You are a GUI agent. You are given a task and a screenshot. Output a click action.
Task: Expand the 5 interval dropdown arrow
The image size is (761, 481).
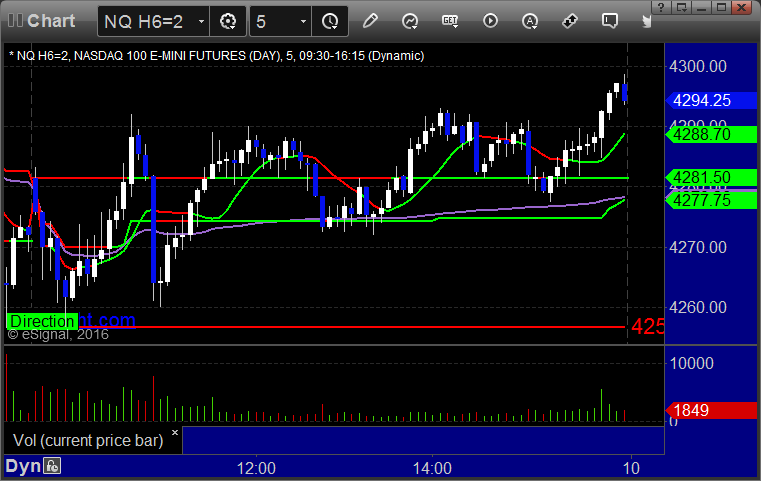point(303,21)
